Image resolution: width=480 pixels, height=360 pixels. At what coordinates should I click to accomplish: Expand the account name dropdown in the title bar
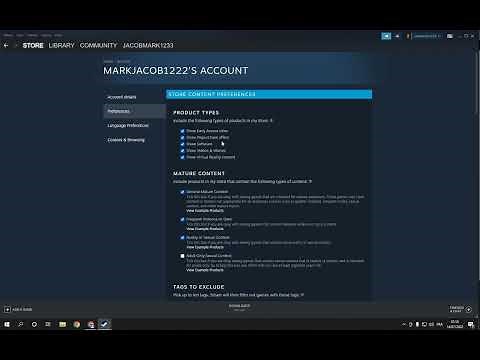[426, 36]
